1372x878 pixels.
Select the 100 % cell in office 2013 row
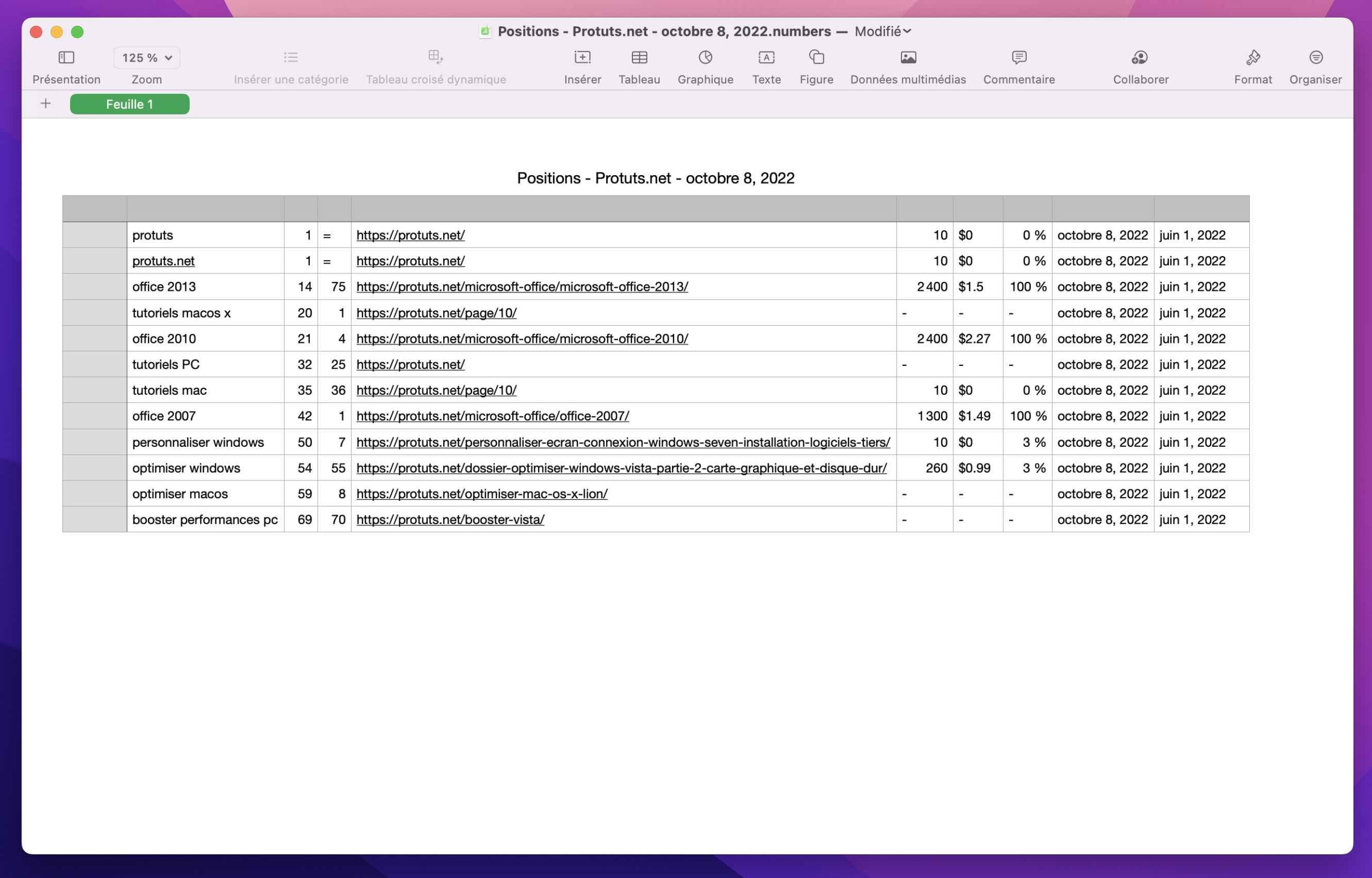(x=1027, y=287)
